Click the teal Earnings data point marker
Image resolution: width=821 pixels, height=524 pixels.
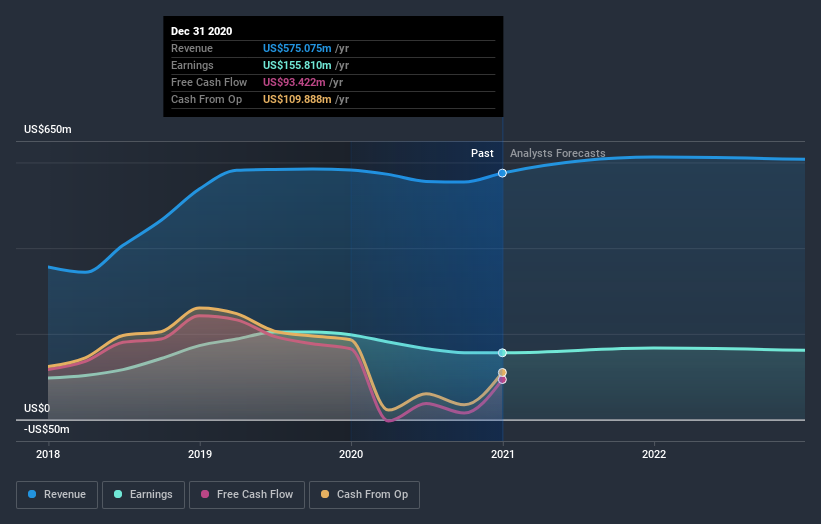coord(502,353)
